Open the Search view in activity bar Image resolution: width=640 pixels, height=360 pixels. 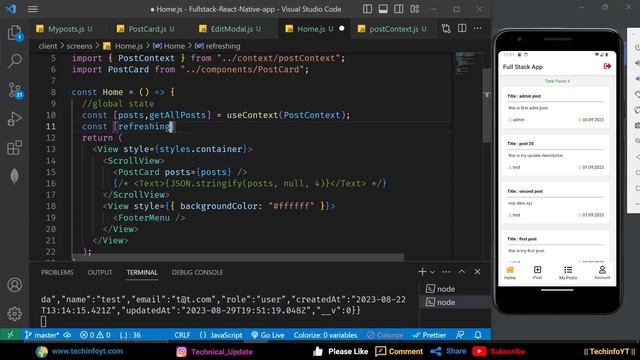[x=15, y=61]
